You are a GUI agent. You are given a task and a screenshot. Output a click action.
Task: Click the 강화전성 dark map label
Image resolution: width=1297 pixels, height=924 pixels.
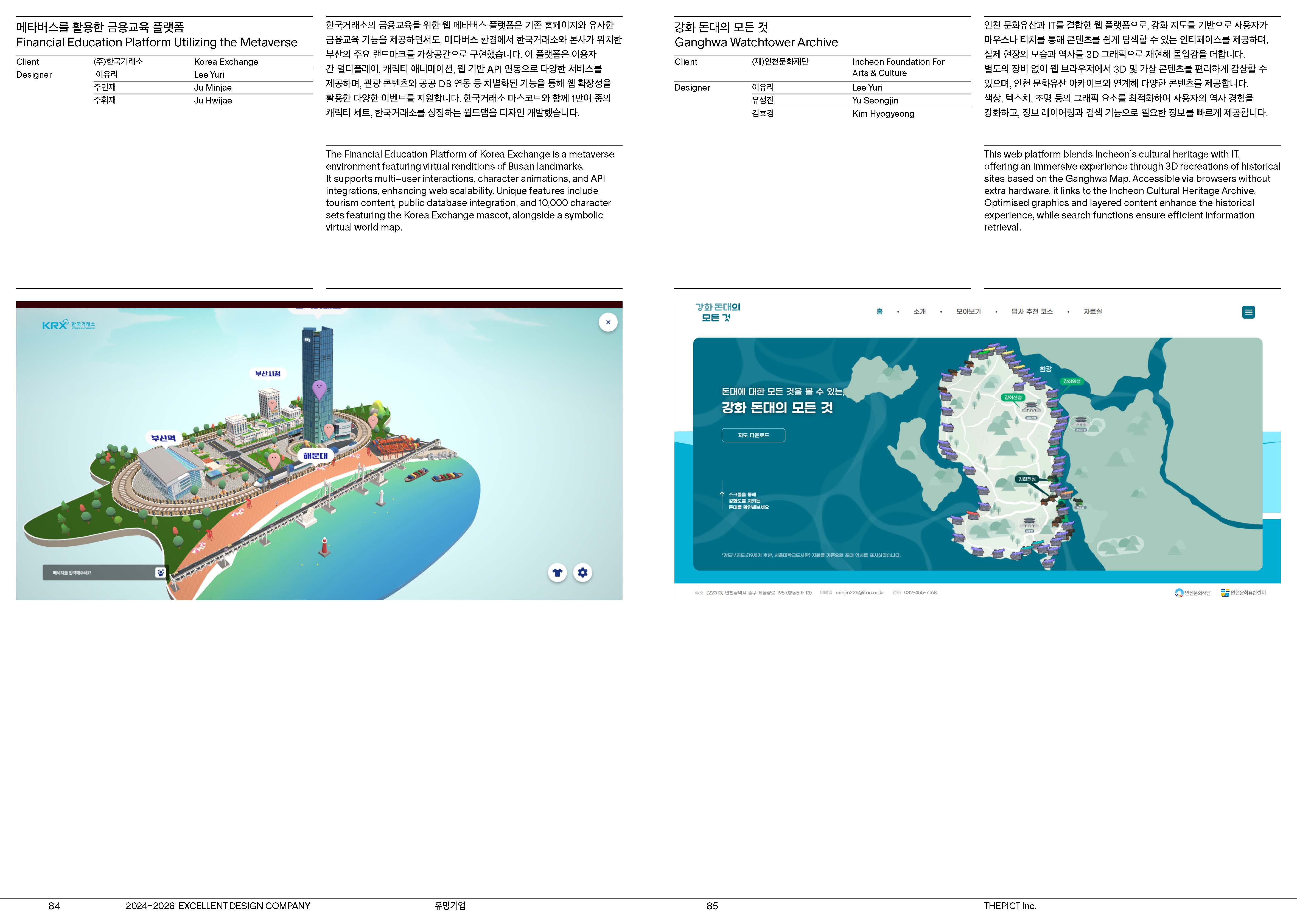coord(1027,479)
